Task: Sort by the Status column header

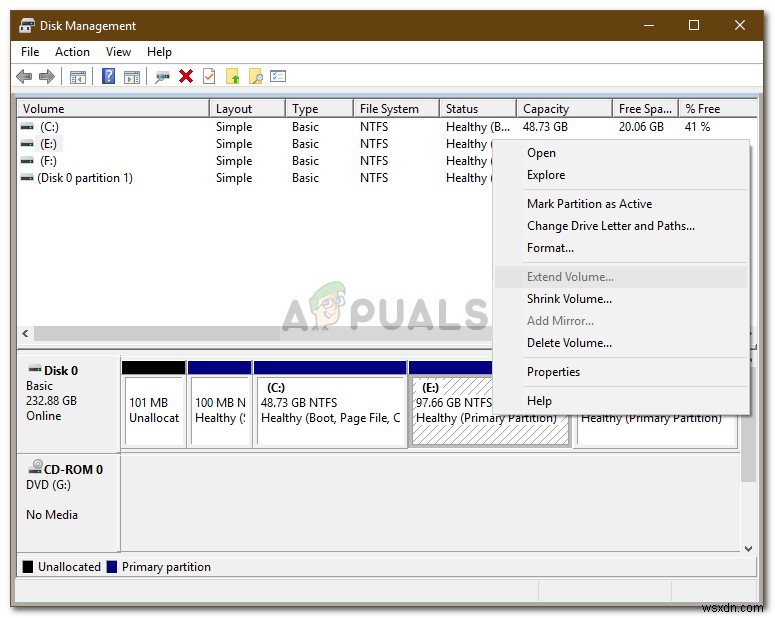Action: [x=478, y=109]
